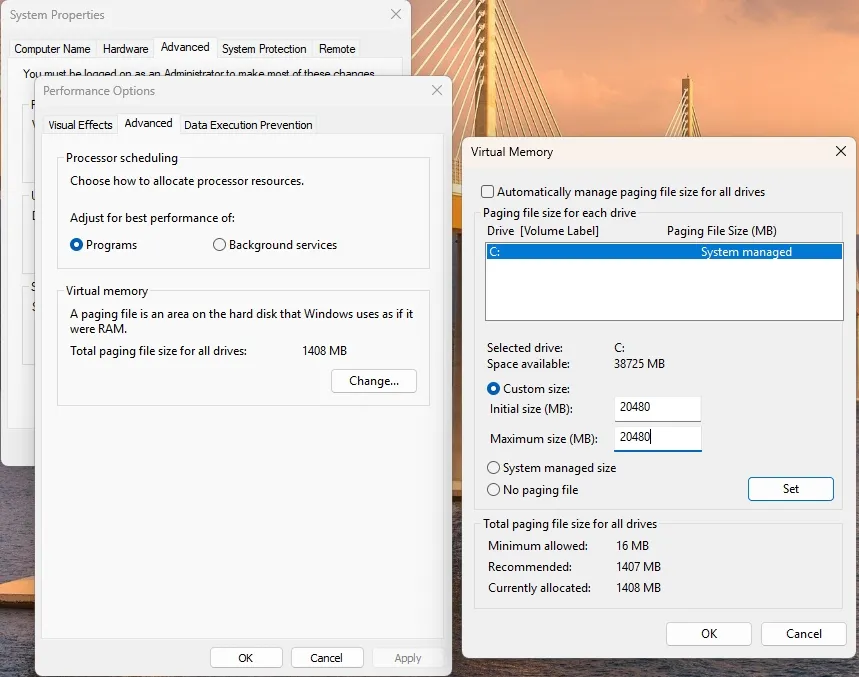Viewport: 859px width, 677px height.
Task: Select drive C: row in paging list
Action: pyautogui.click(x=664, y=251)
